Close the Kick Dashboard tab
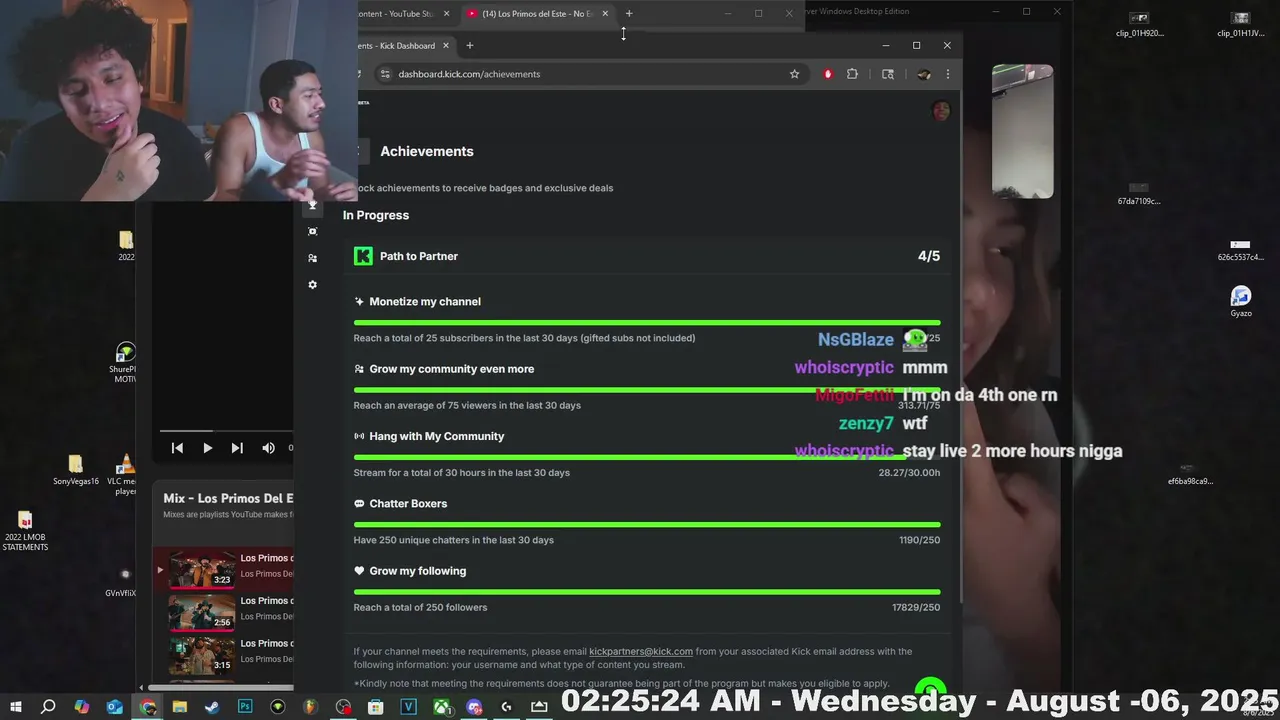The height and width of the screenshot is (720, 1280). [446, 45]
